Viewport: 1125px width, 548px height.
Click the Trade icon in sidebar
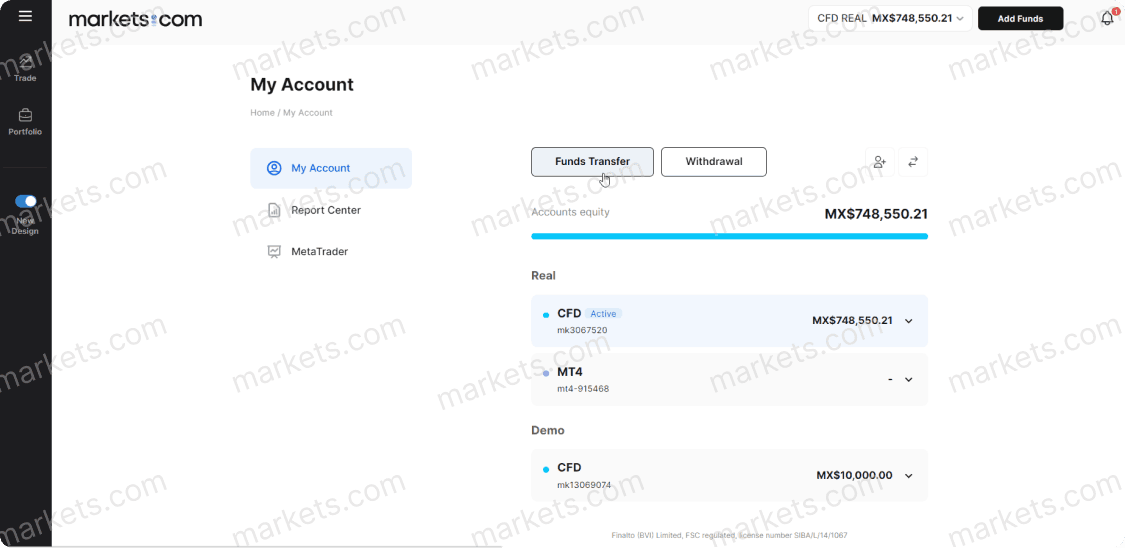pyautogui.click(x=25, y=61)
